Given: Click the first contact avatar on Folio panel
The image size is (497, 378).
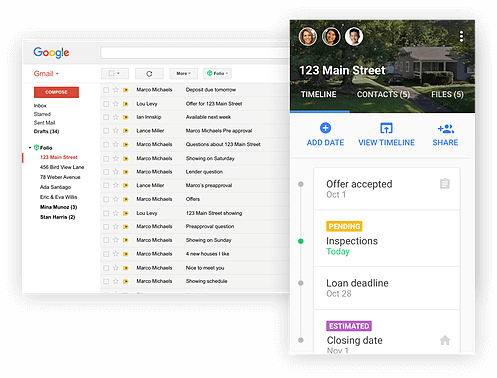Looking at the screenshot, I should pyautogui.click(x=308, y=36).
